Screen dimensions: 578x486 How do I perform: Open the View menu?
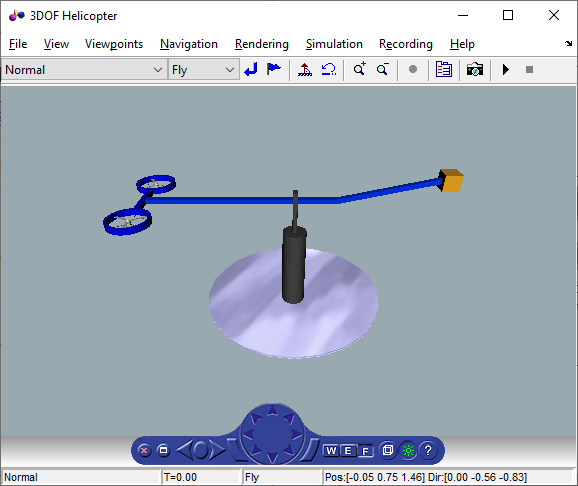[56, 44]
